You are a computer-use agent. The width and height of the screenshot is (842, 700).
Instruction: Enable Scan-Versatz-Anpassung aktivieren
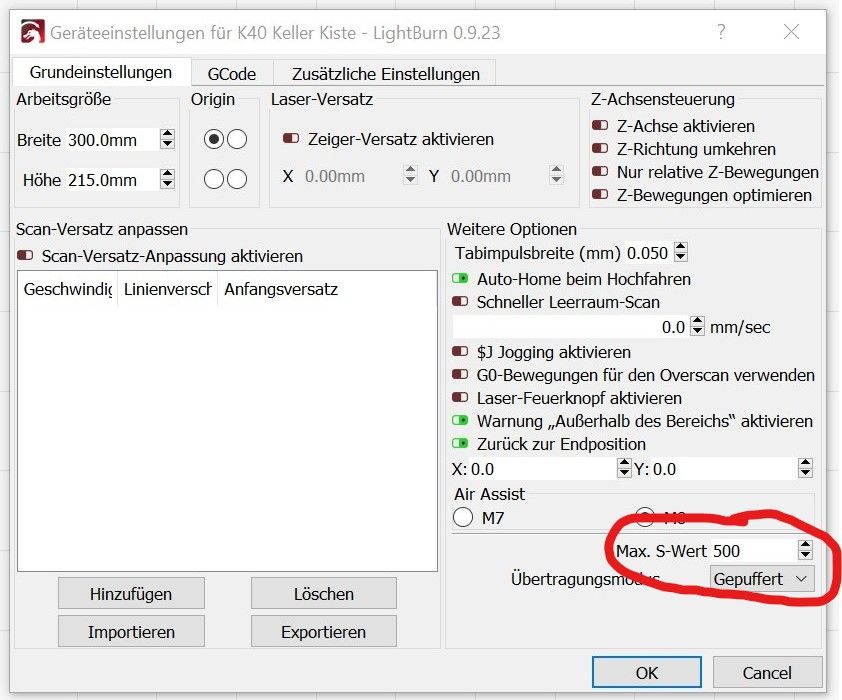pyautogui.click(x=25, y=256)
